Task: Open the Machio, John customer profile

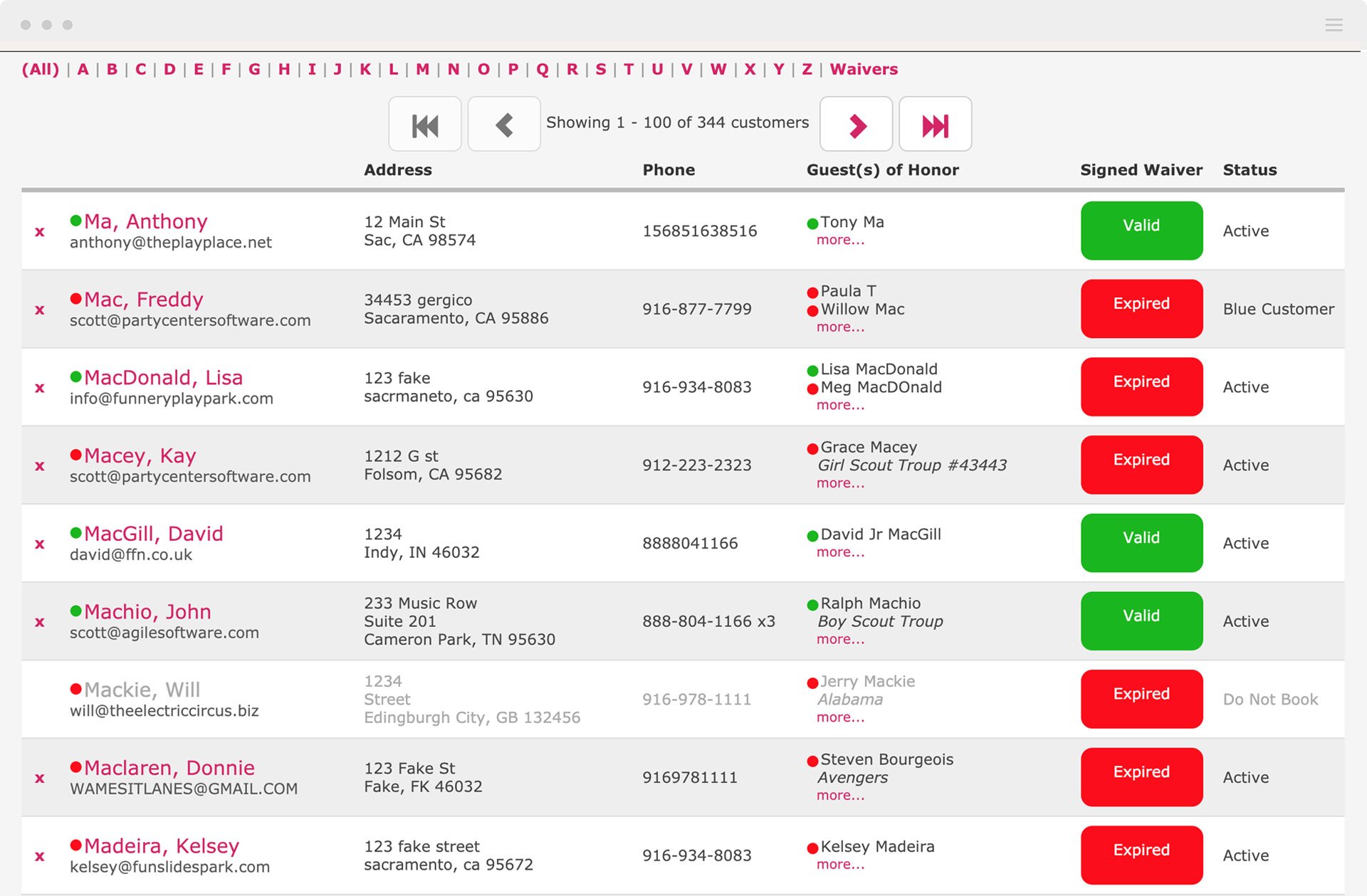Action: coord(147,611)
